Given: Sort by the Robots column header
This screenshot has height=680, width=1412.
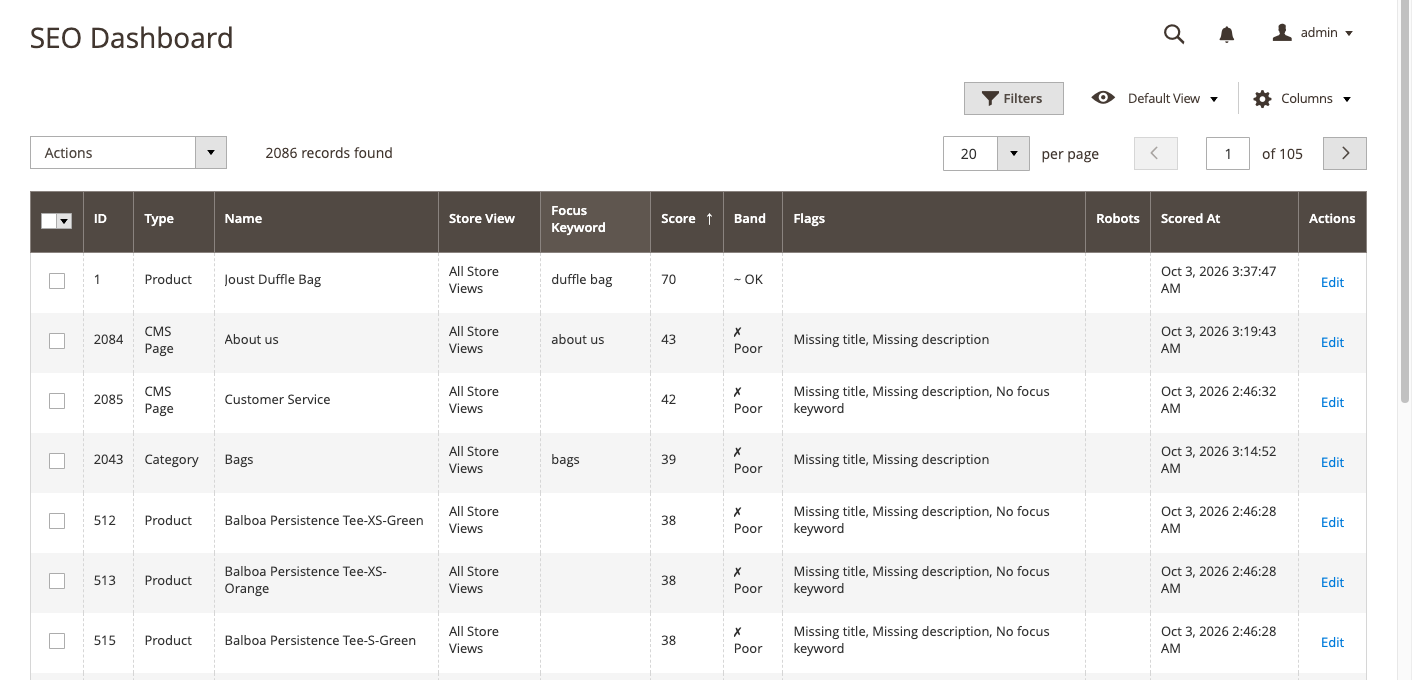Looking at the screenshot, I should [1118, 221].
